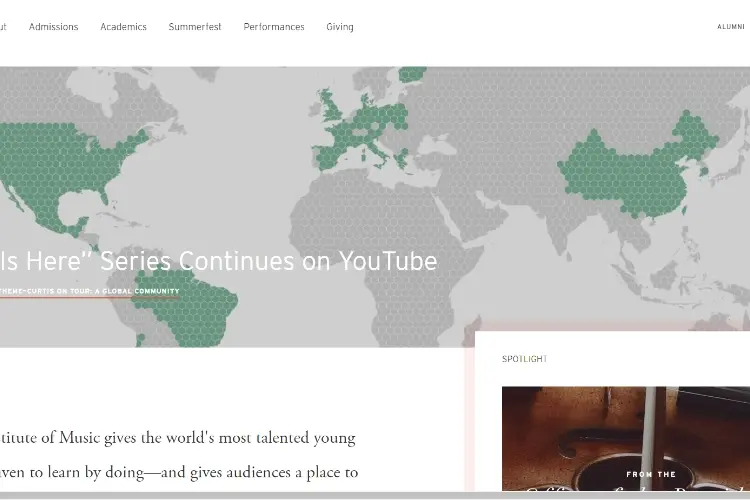750x500 pixels.
Task: Go to the Summerfest section
Action: 195,27
